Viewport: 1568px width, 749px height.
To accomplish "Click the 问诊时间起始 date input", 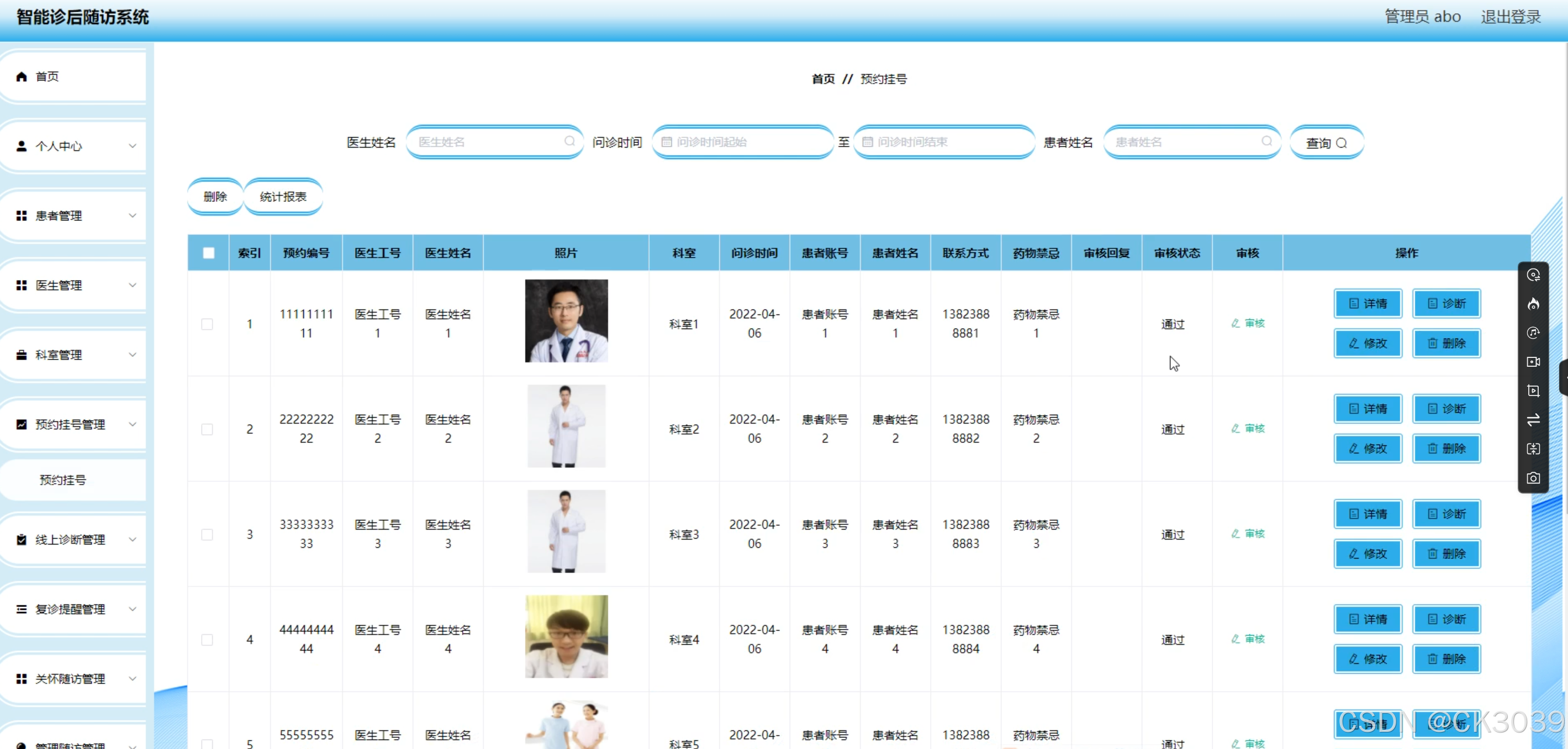I will [743, 142].
